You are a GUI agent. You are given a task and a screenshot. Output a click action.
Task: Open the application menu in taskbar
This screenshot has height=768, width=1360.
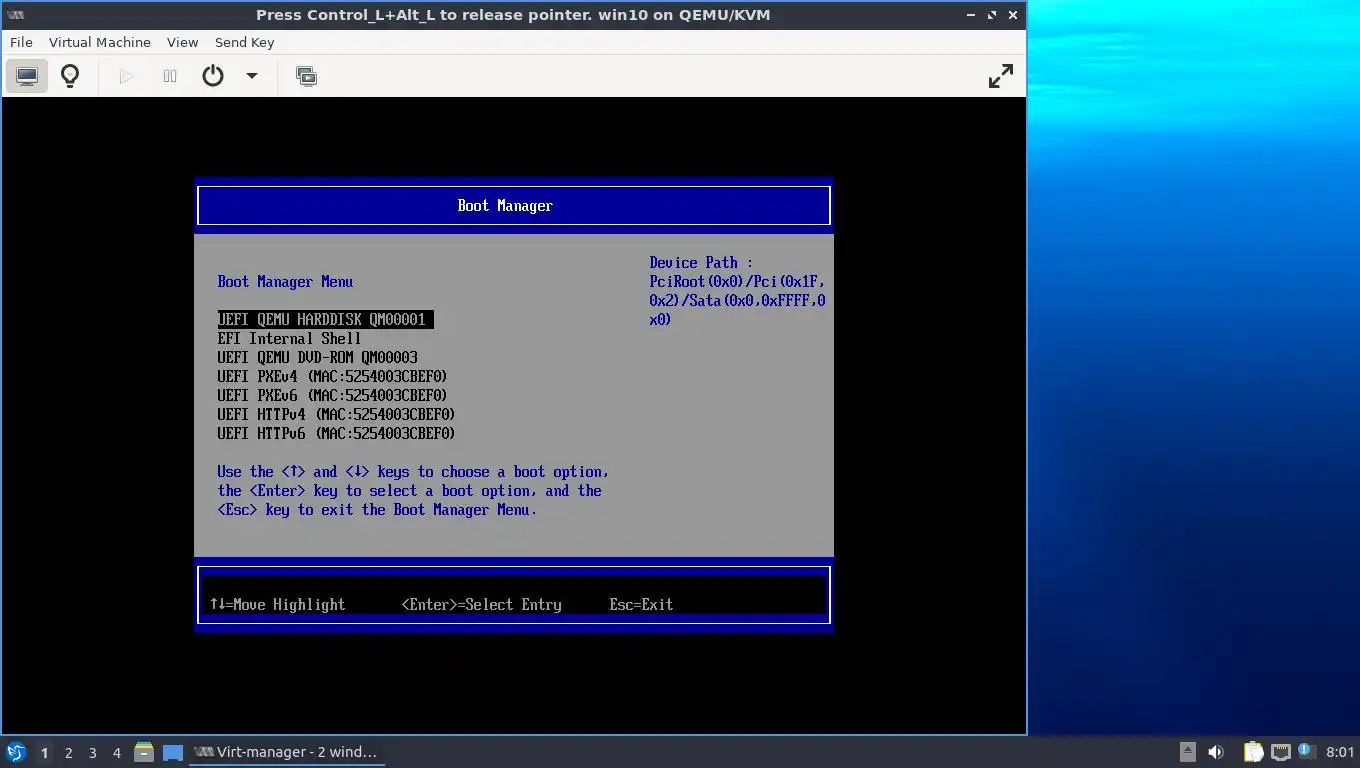click(16, 752)
